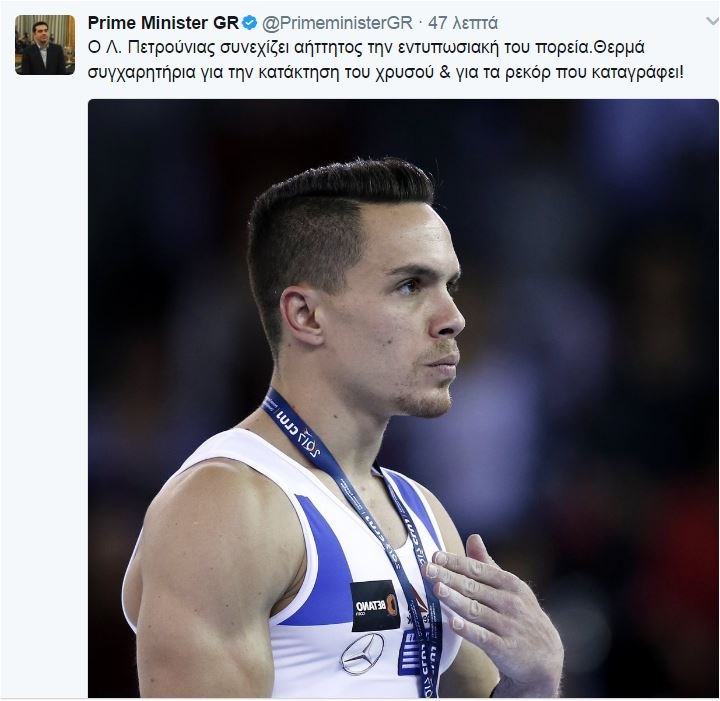The image size is (720, 701).
Task: Open the Prime Minister GR profile avatar
Action: point(44,45)
